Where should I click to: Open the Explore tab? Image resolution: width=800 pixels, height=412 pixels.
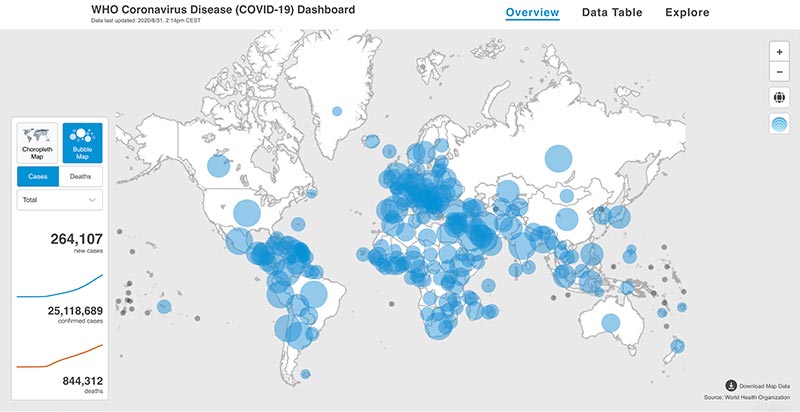[687, 12]
